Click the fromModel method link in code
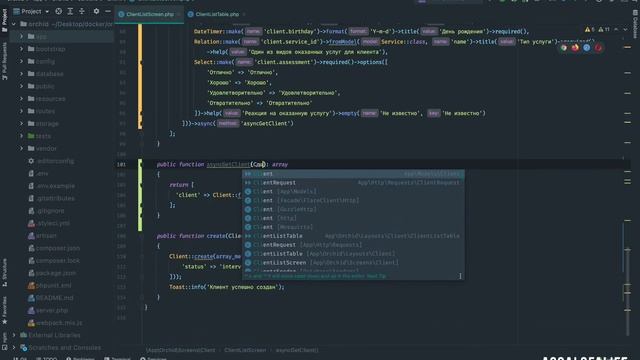The image size is (640, 360). pos(342,42)
